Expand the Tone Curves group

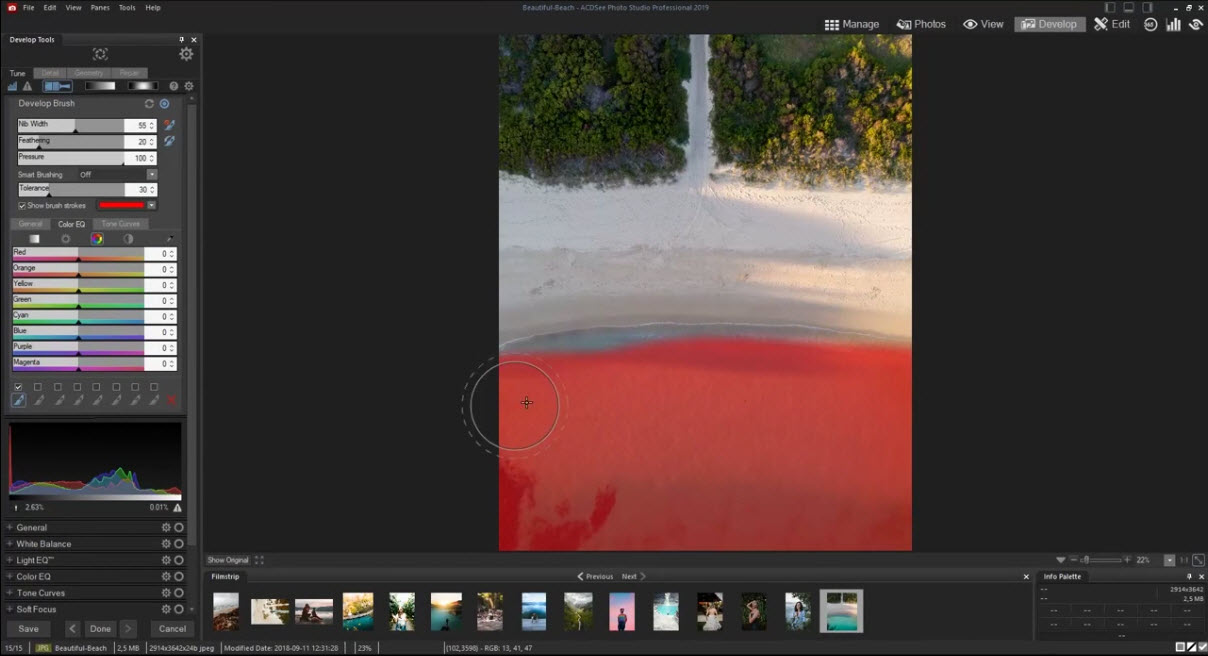click(x=10, y=593)
